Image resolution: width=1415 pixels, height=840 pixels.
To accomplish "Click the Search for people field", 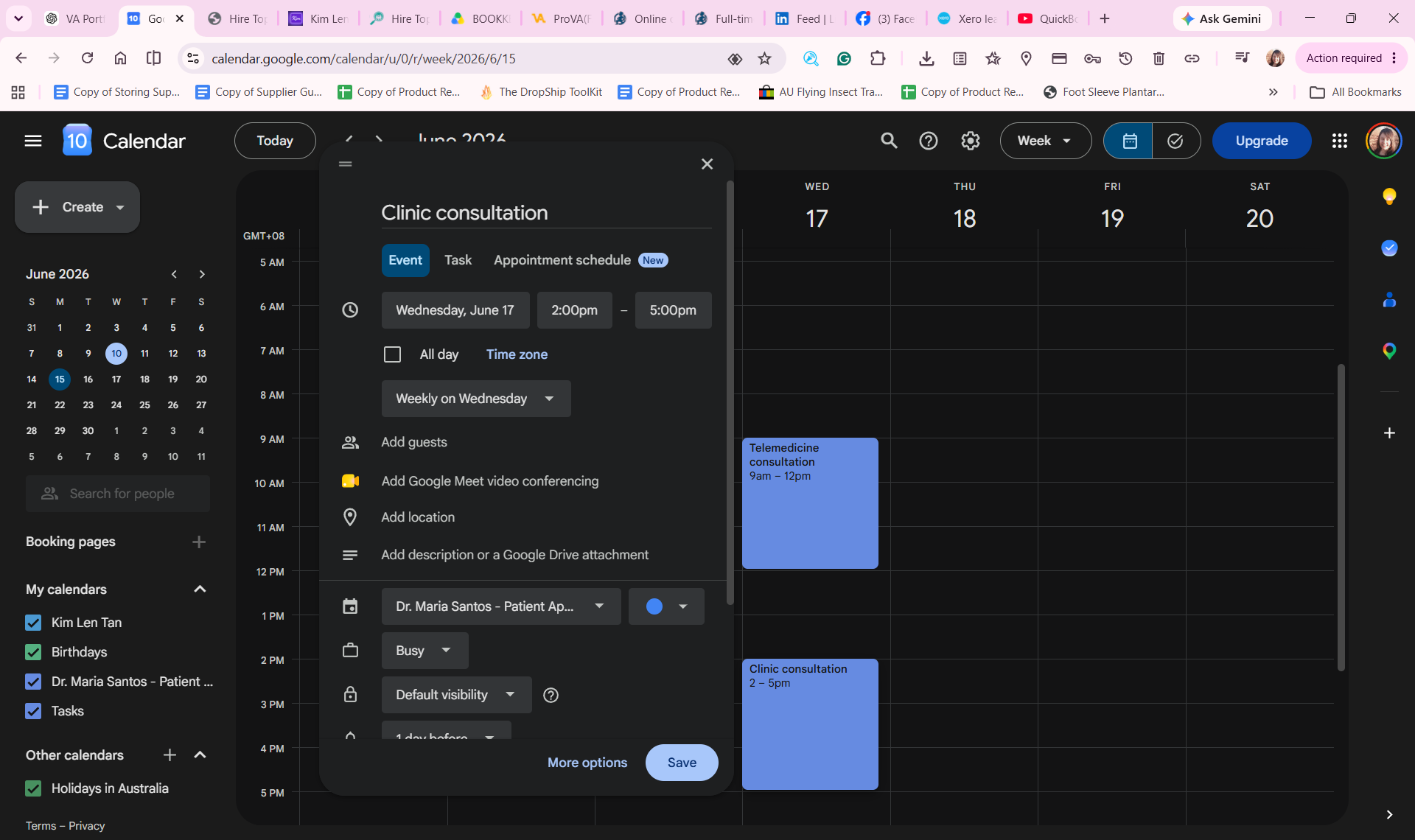I will coord(118,494).
